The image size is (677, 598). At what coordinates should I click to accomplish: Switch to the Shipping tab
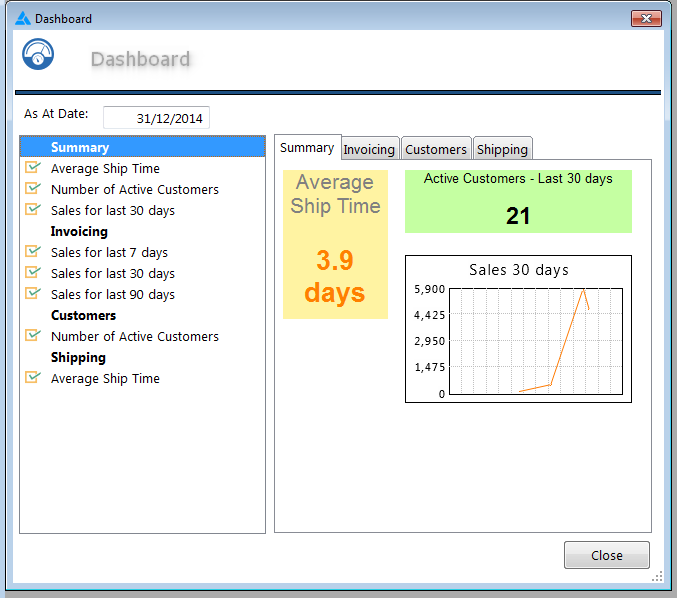click(x=502, y=149)
